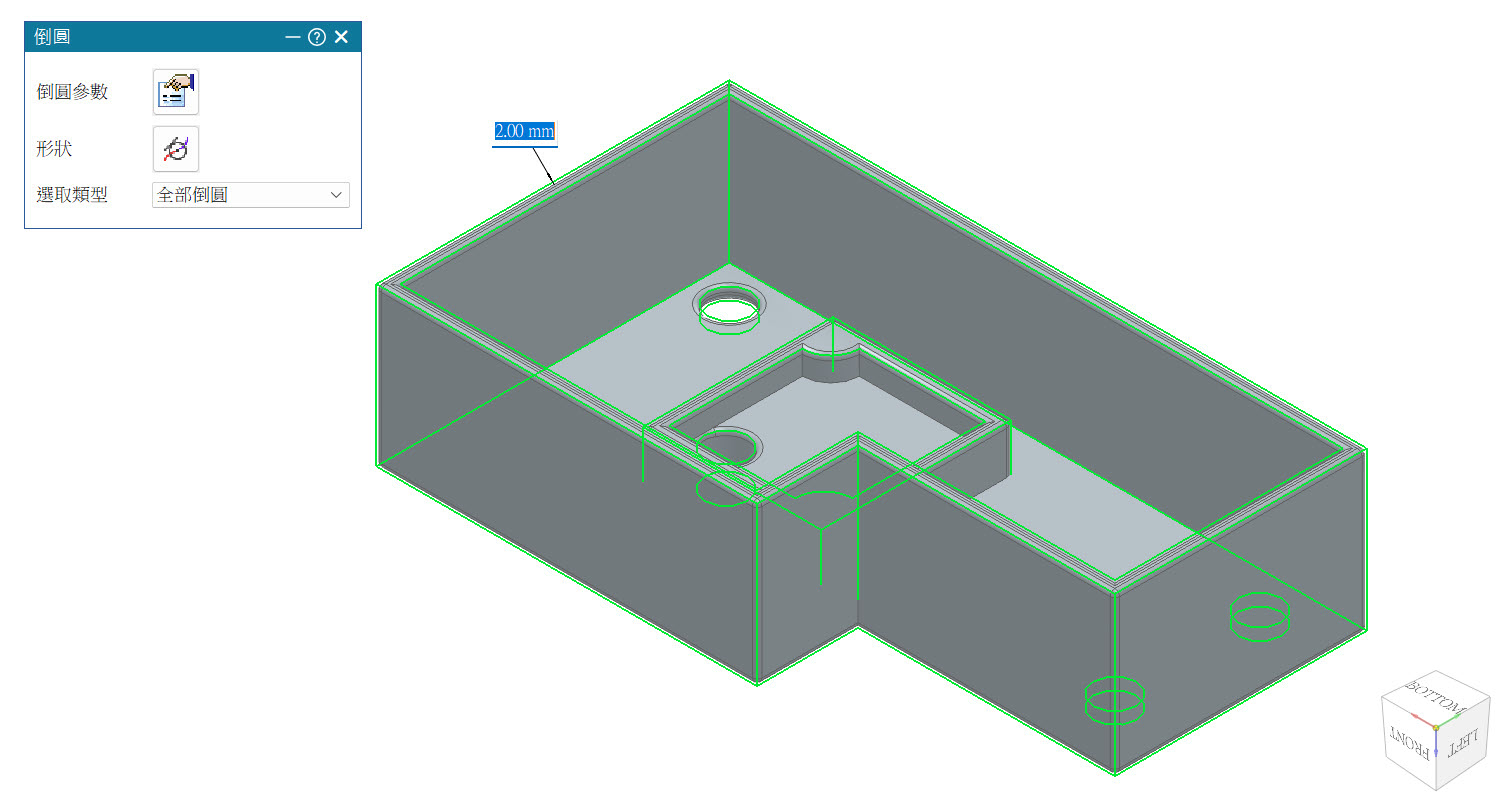
Task: Click the 2.00 mm radius value field
Action: pyautogui.click(x=524, y=132)
